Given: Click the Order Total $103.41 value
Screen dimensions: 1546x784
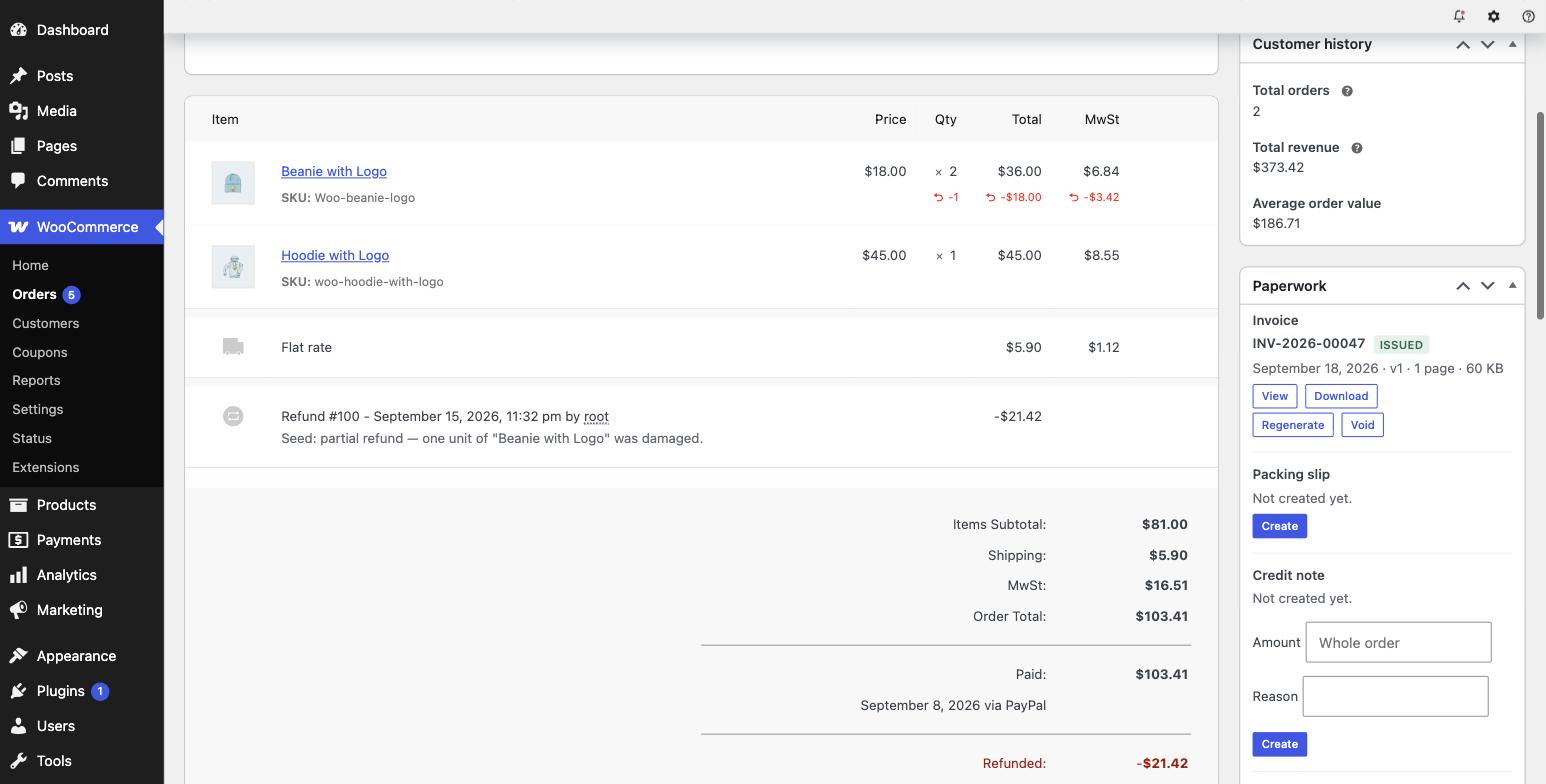Looking at the screenshot, I should (1162, 616).
